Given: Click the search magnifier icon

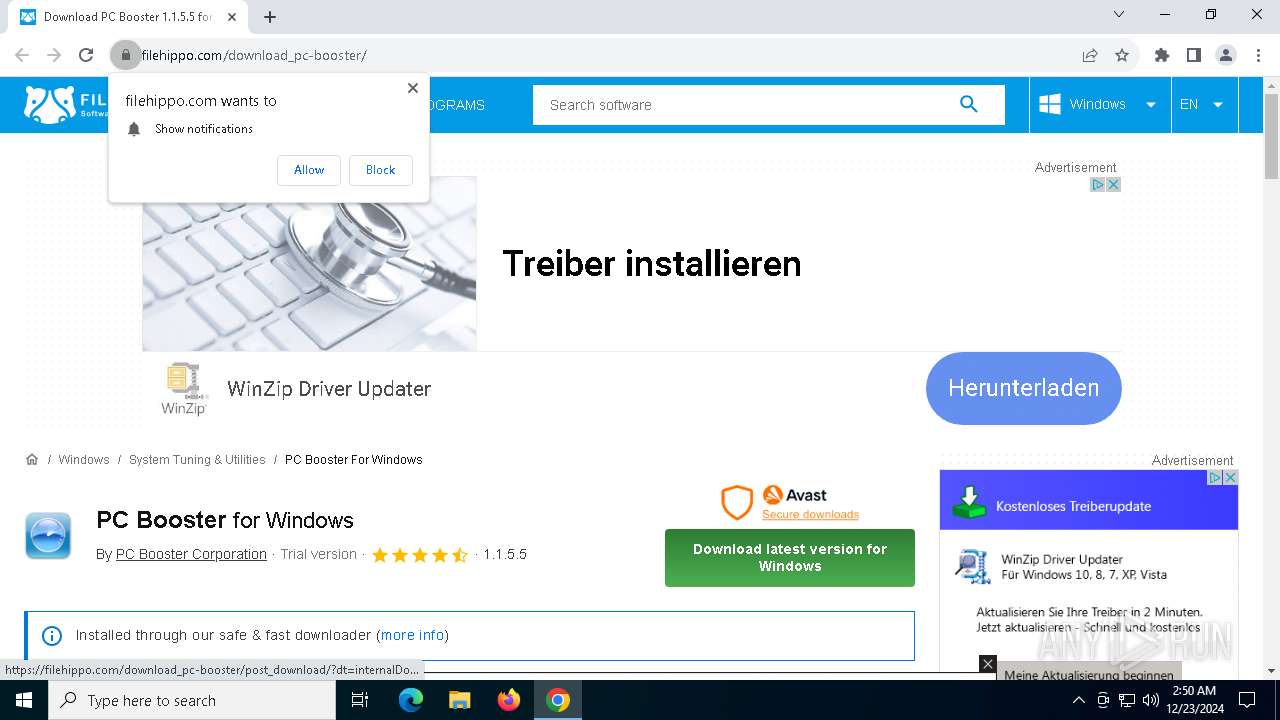Looking at the screenshot, I should pyautogui.click(x=968, y=104).
